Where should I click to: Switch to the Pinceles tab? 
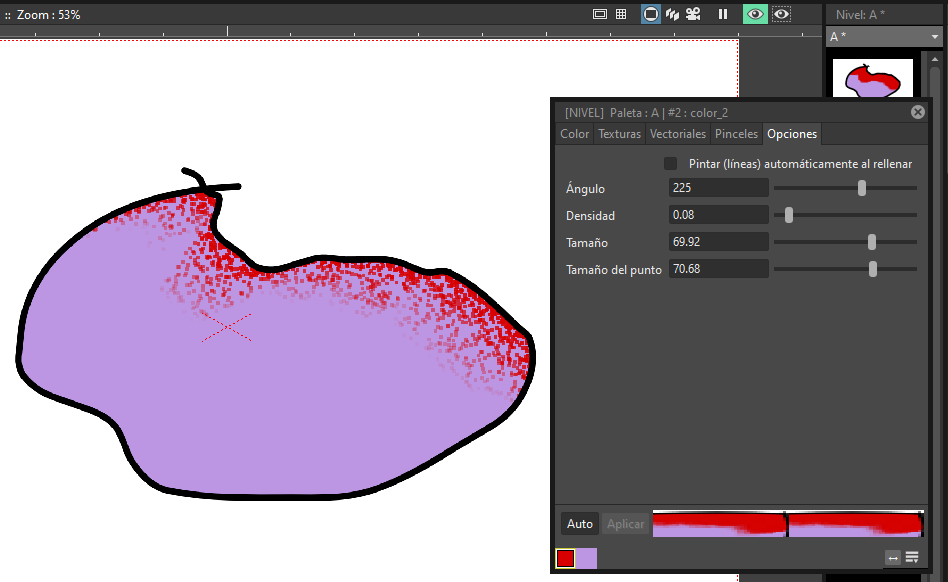click(x=736, y=133)
